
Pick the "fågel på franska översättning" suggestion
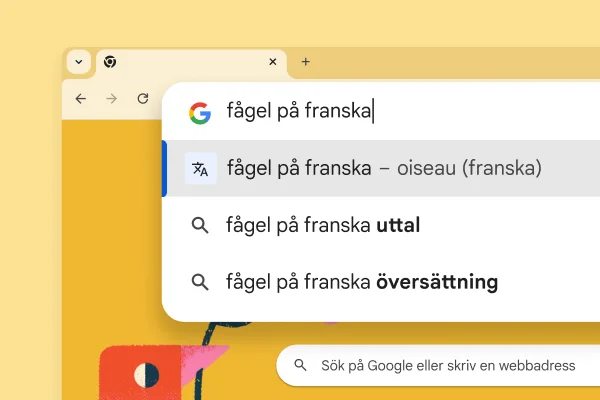tap(362, 282)
